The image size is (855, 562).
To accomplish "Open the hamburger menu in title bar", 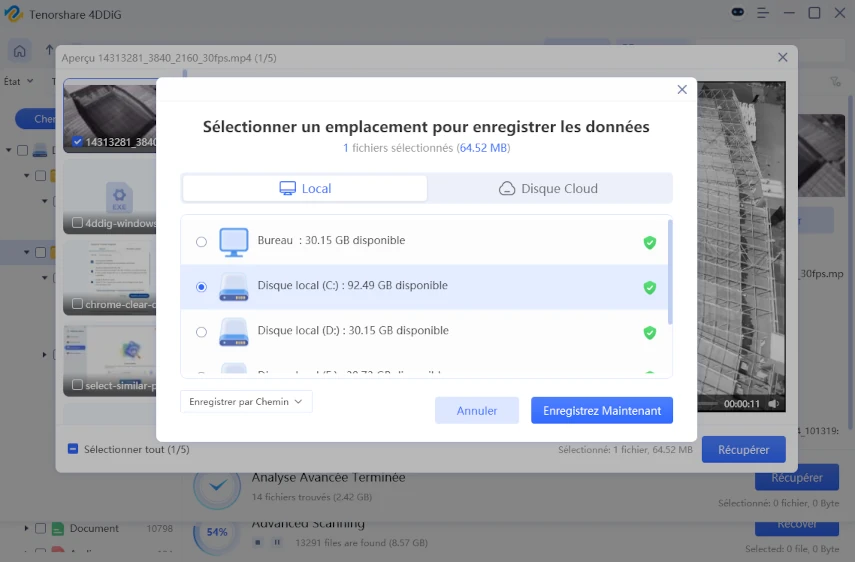I will click(x=763, y=13).
